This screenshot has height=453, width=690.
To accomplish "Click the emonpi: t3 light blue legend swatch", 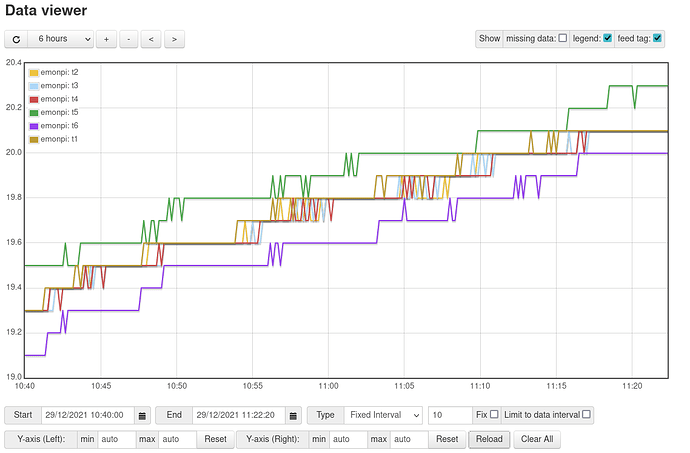I will pos(34,86).
